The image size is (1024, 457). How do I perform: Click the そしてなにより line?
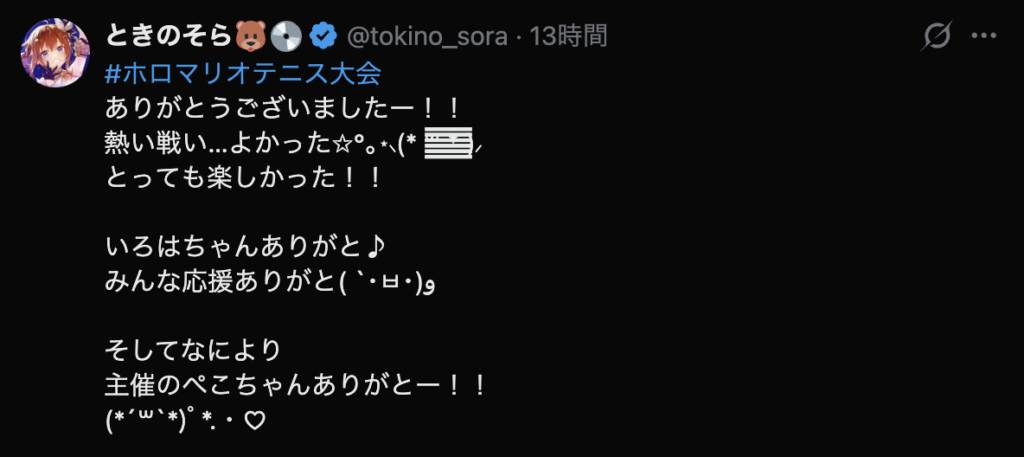[x=194, y=351]
